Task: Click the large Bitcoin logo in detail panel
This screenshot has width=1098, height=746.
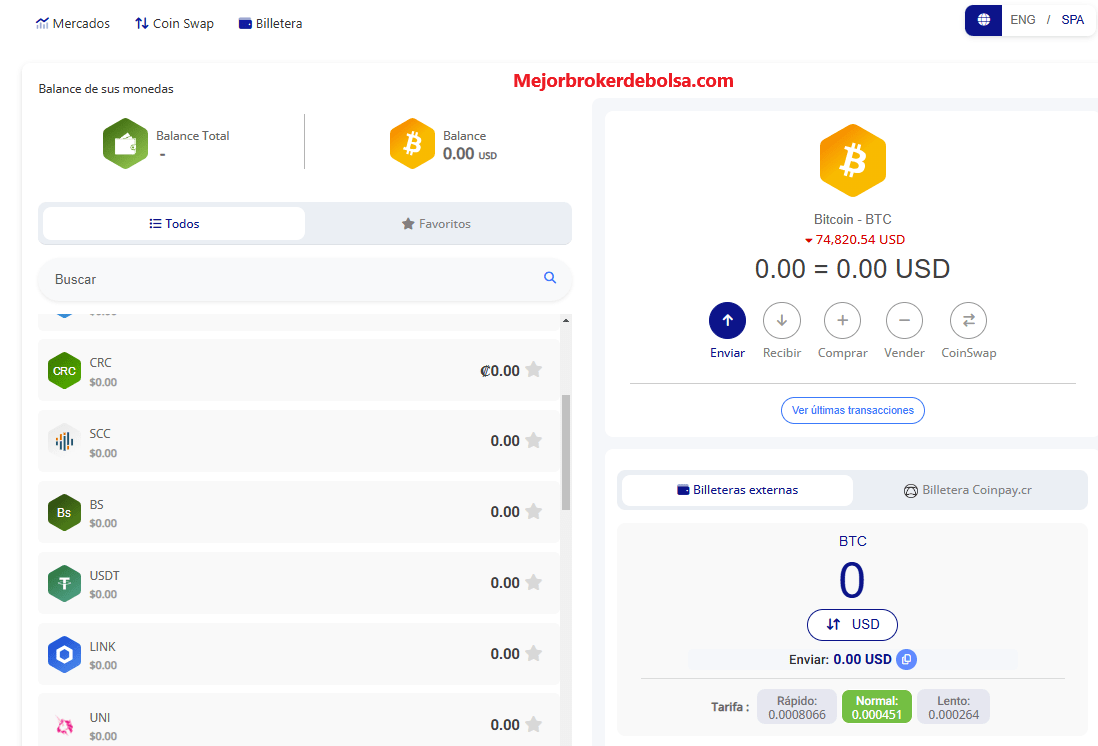Action: [x=852, y=160]
